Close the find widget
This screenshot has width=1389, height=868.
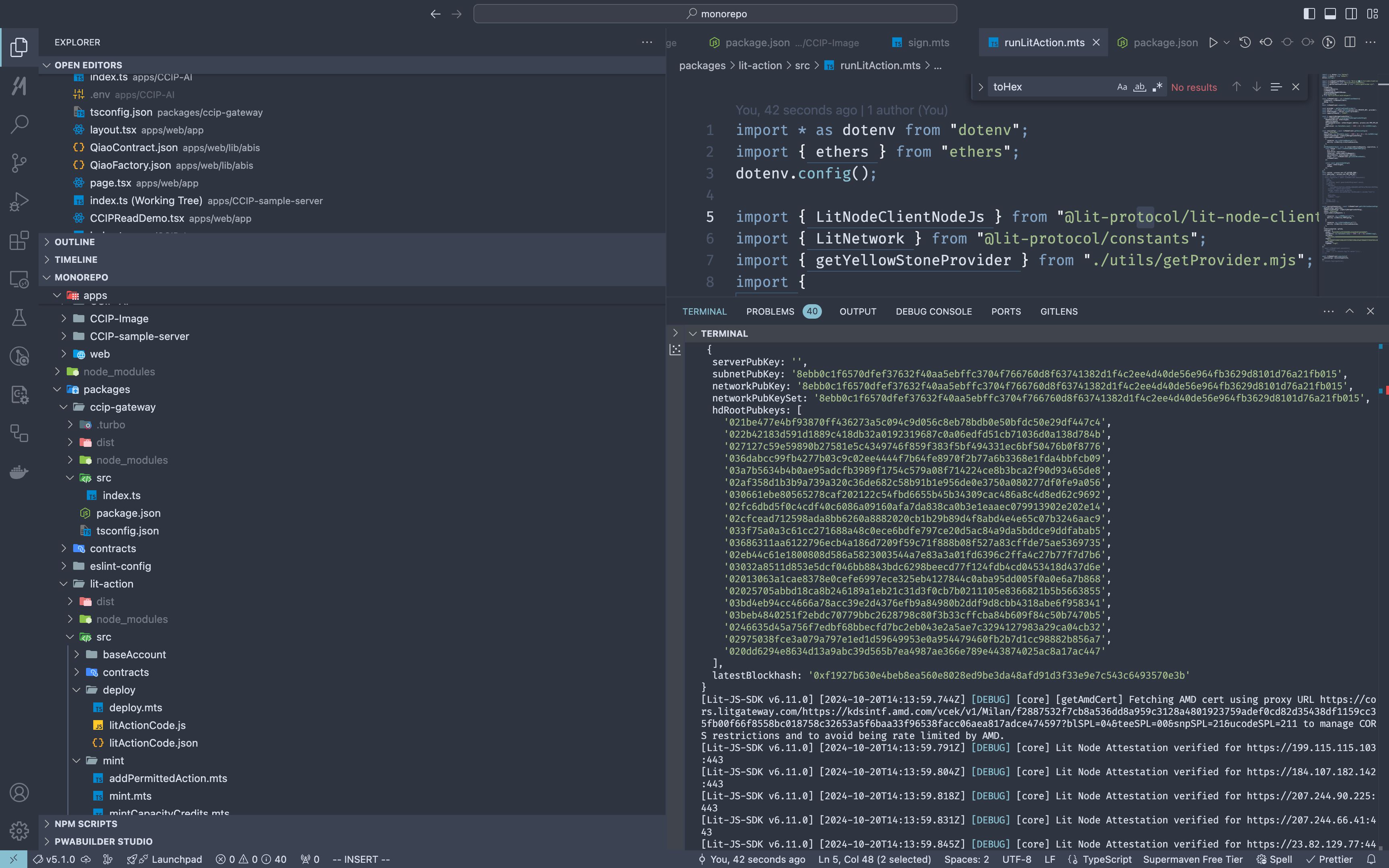1295,87
